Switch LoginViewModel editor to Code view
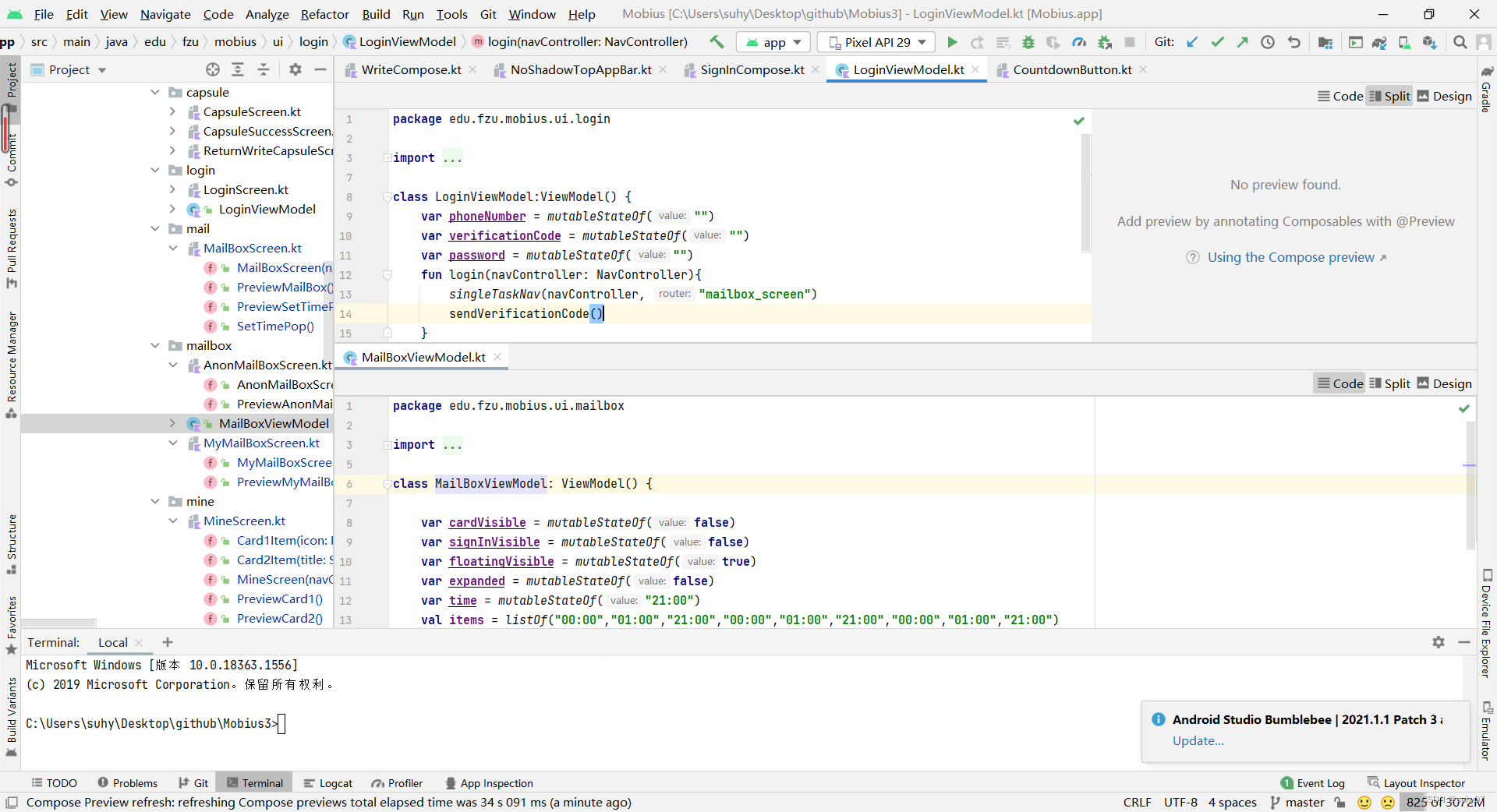Screen dimensions: 1497x812 click(1340, 96)
